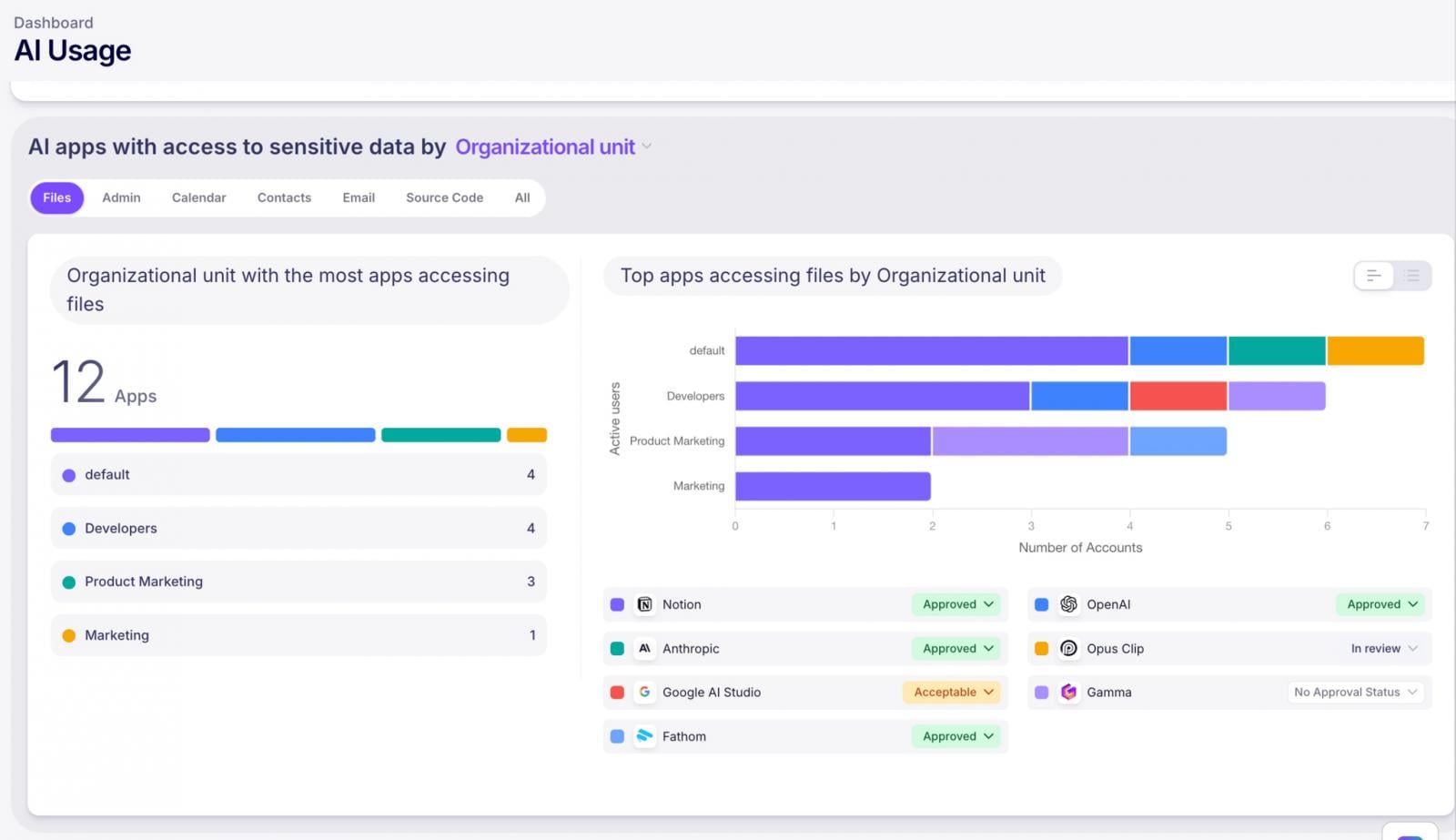Screen dimensions: 1456x840
Task: Open Gamma's No Approval Status dropdown
Action: coord(1355,692)
